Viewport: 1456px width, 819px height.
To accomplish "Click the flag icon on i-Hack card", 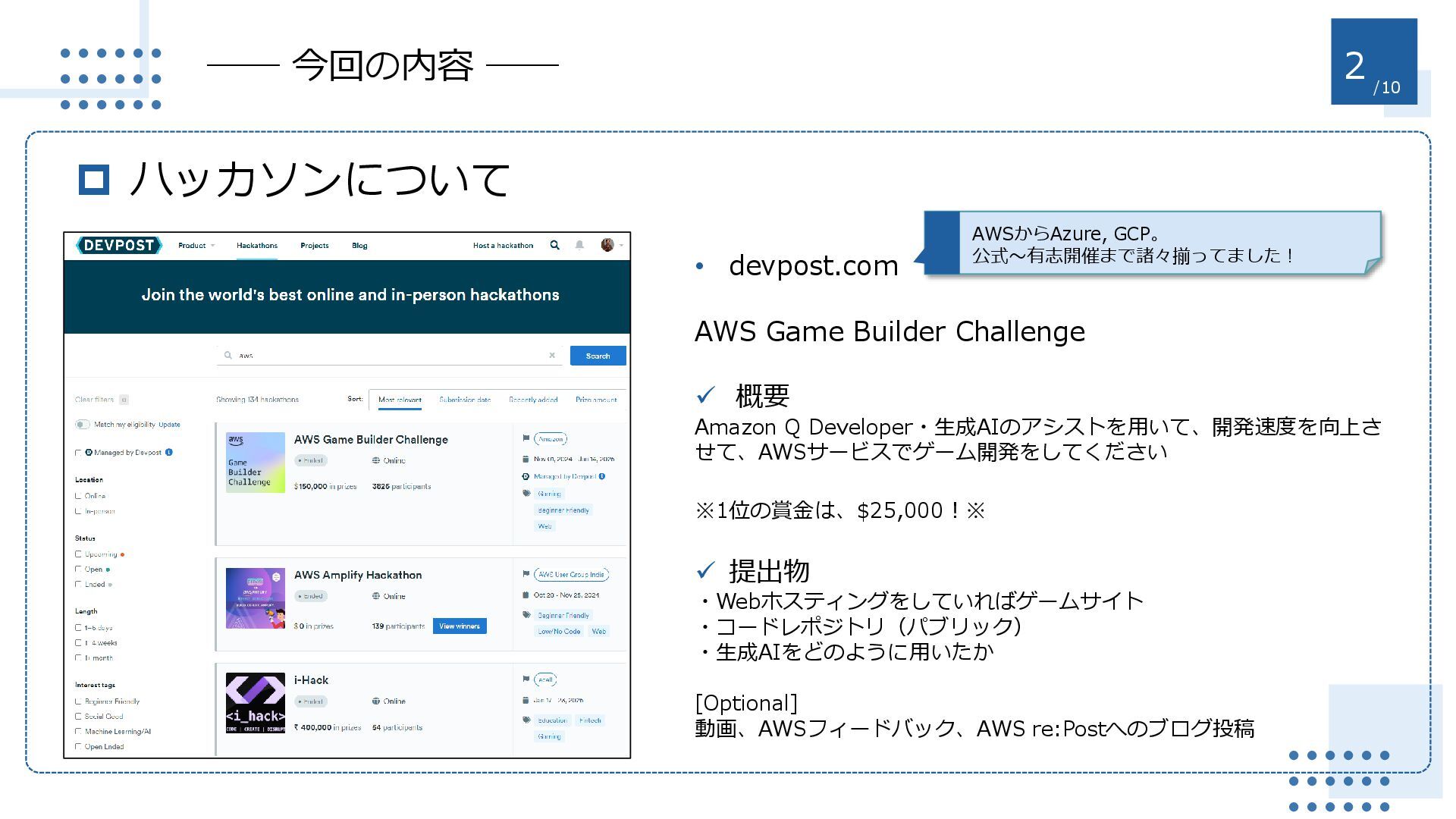I will [x=526, y=679].
